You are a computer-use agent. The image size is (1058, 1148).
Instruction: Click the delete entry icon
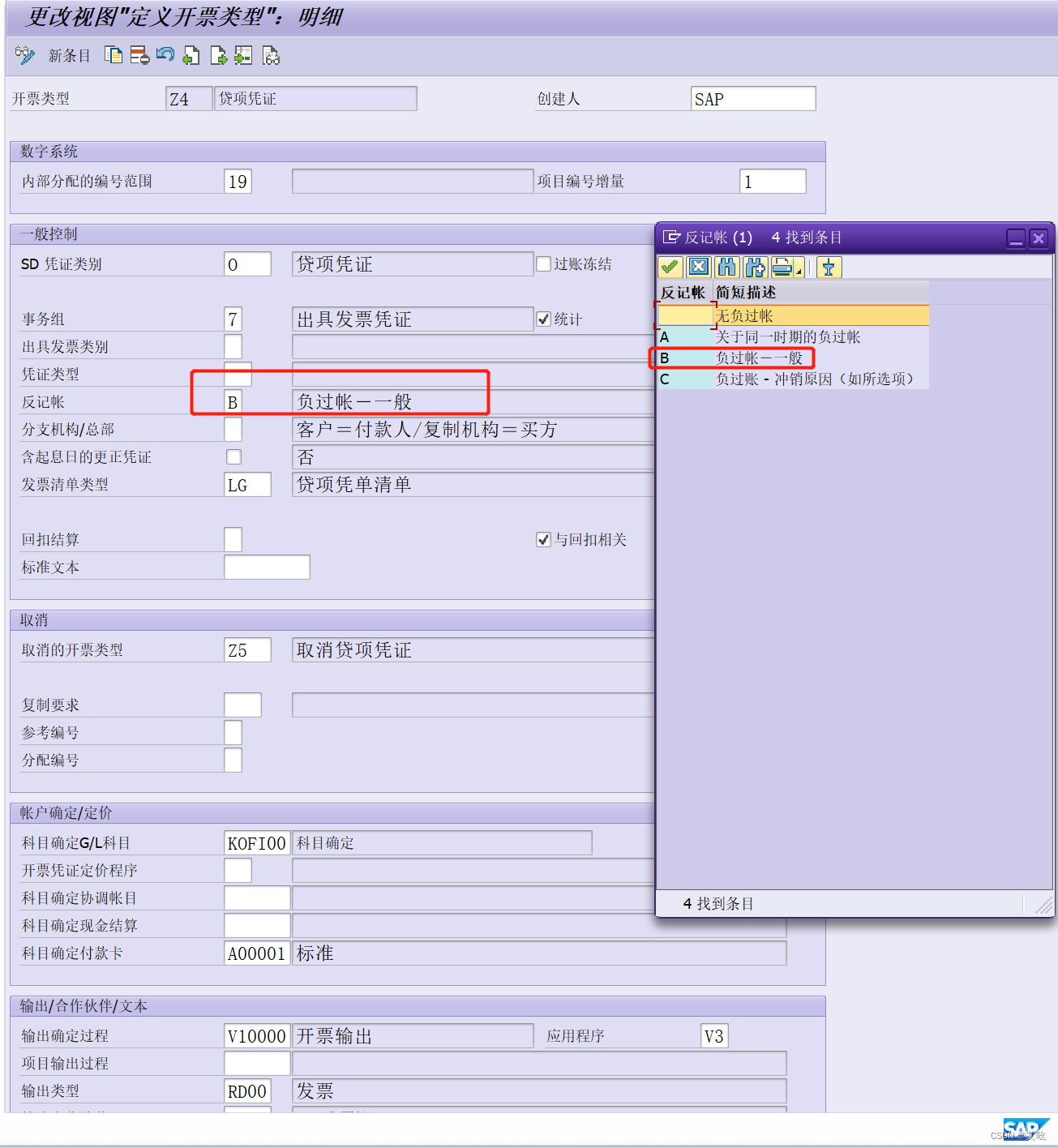pyautogui.click(x=139, y=55)
